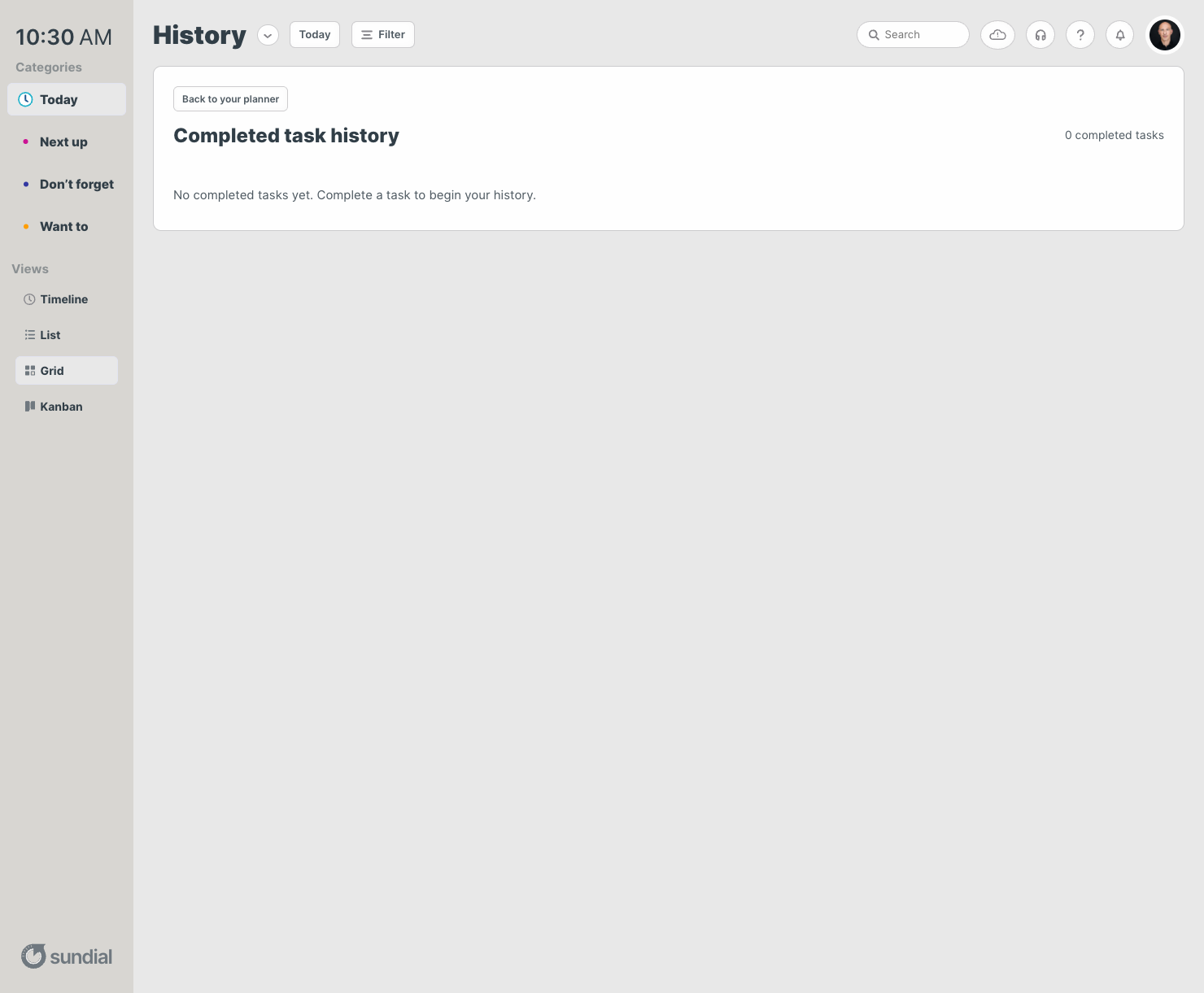Click the question mark help icon
This screenshot has height=993, width=1204.
[x=1080, y=35]
